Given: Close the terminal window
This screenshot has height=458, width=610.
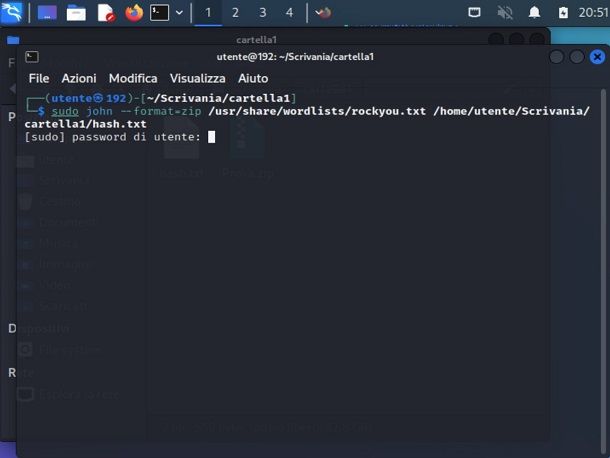Looking at the screenshot, I should point(597,57).
